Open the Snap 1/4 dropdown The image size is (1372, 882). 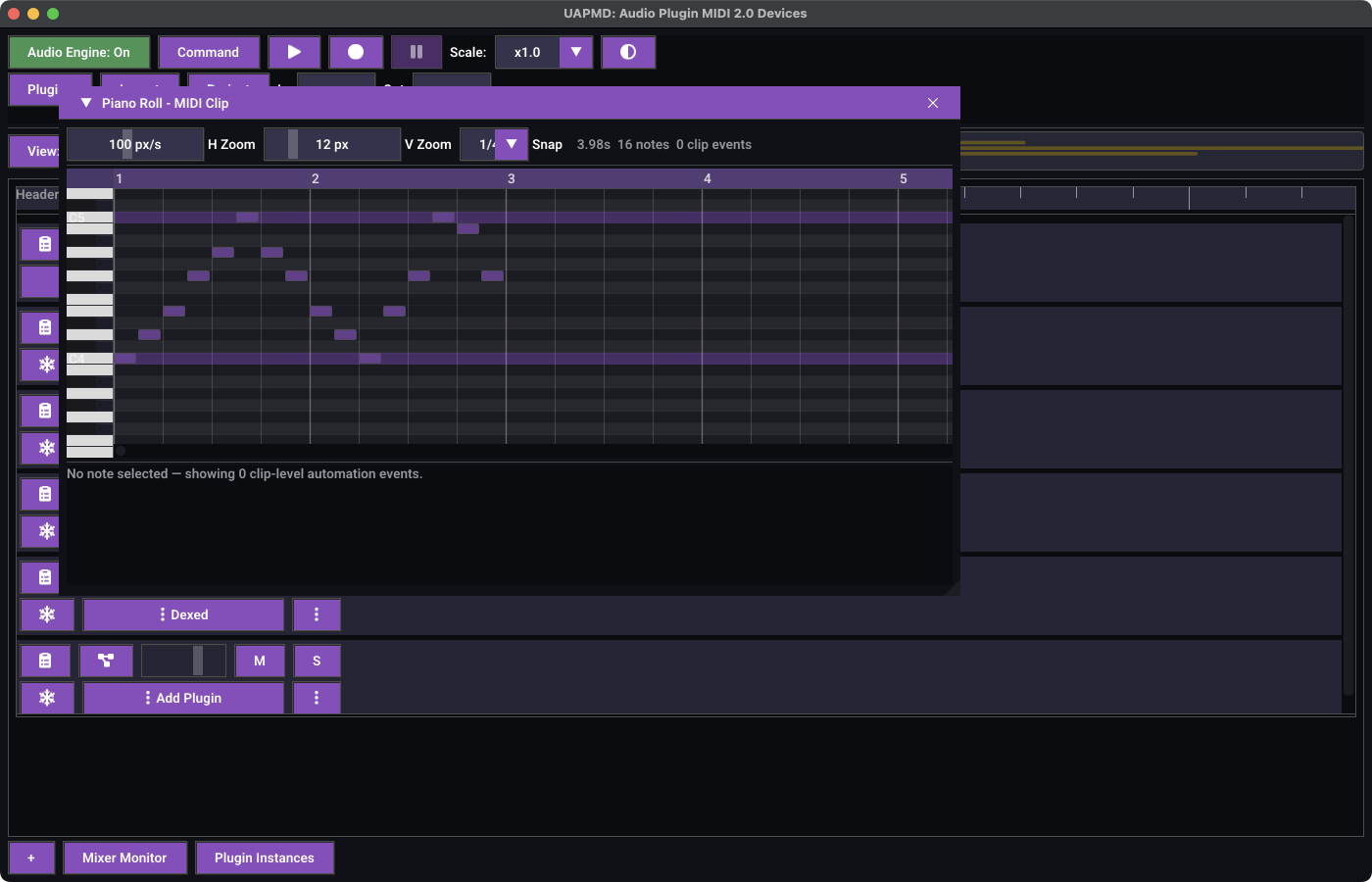tap(511, 144)
